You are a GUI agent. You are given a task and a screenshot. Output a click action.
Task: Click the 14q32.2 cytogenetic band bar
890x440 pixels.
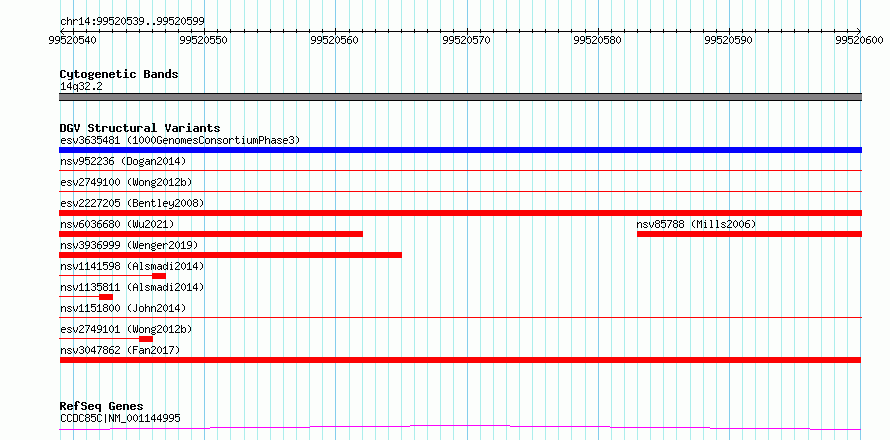460,97
